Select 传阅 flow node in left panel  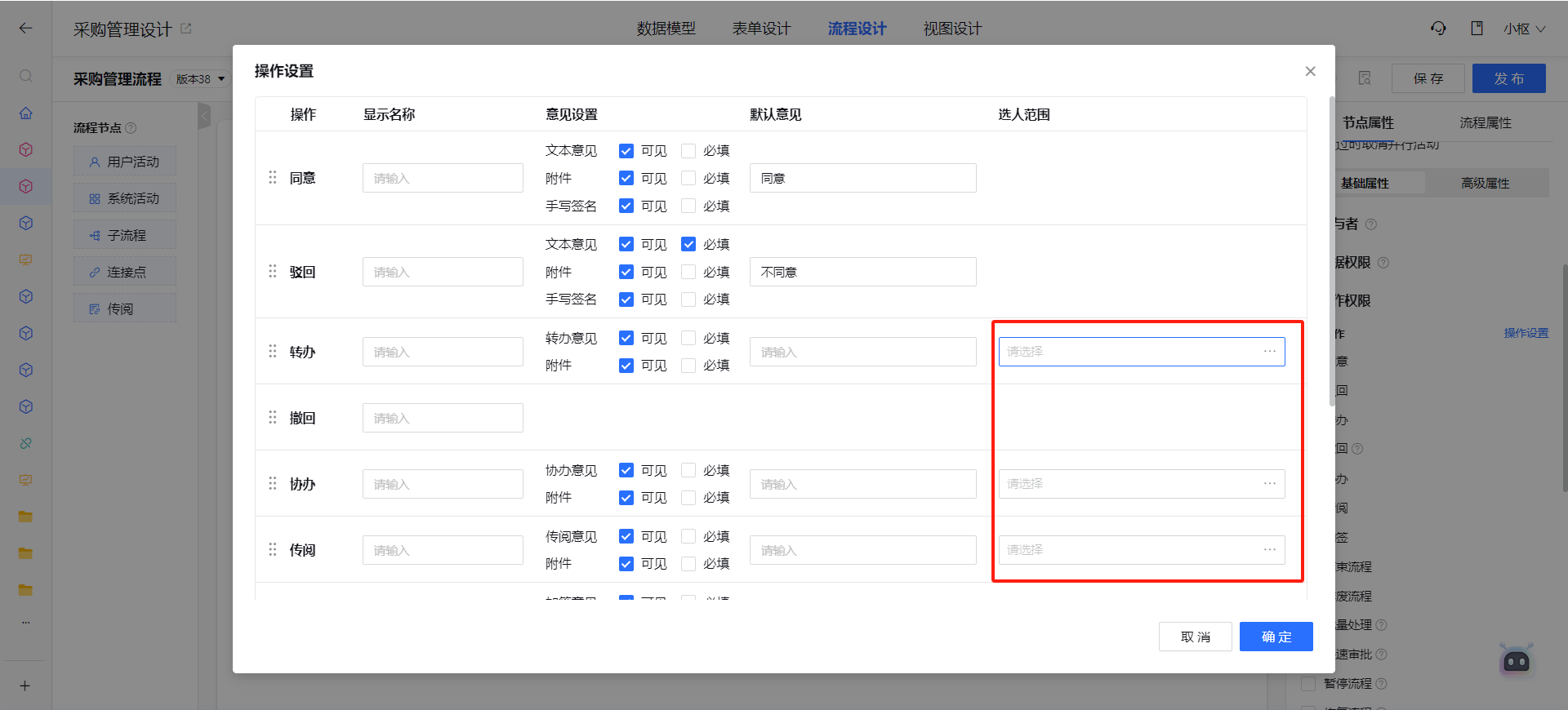tap(125, 308)
